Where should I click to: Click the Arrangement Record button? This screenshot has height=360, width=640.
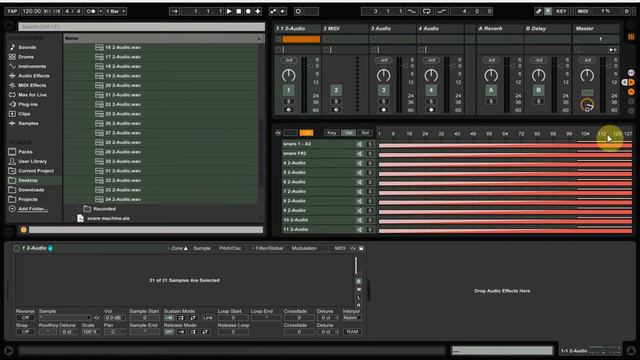coord(248,11)
